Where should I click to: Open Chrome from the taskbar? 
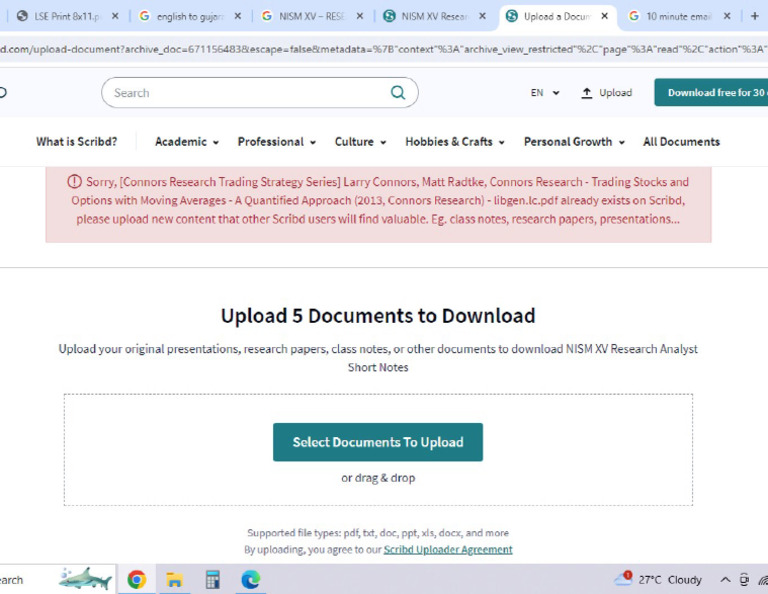pos(137,580)
